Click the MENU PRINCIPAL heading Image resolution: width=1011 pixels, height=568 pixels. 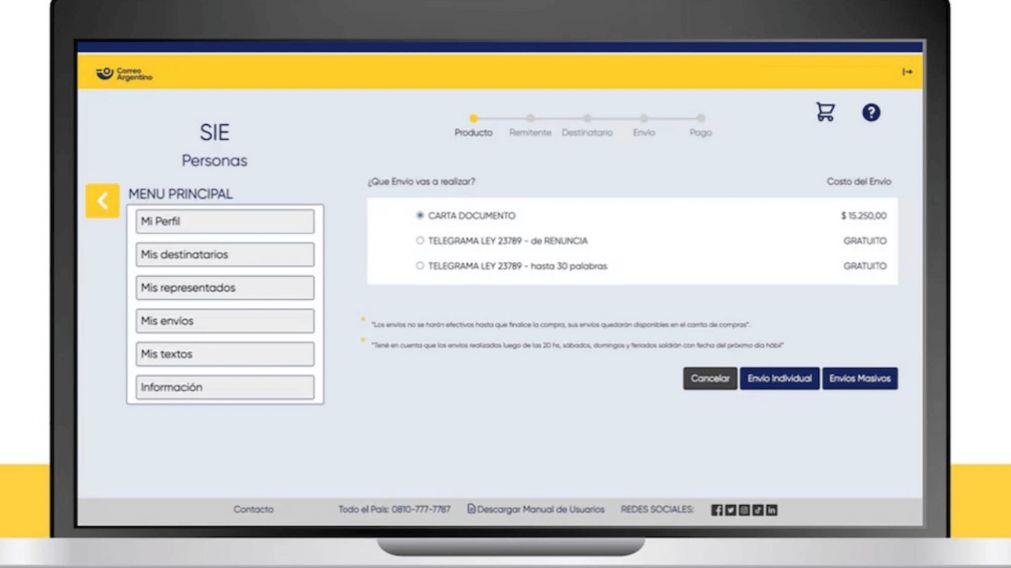point(181,194)
